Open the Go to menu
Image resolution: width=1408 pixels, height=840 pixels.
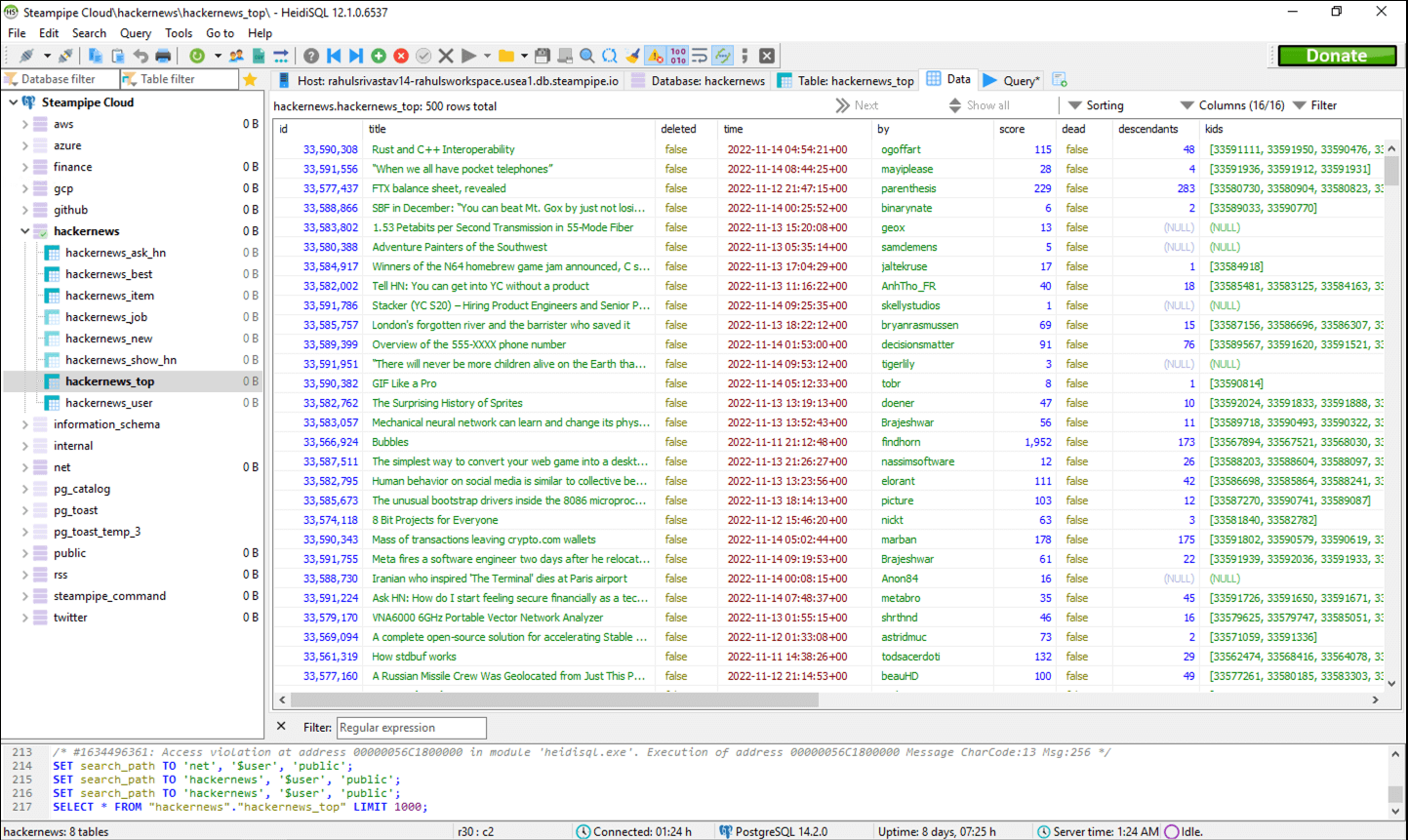pyautogui.click(x=220, y=33)
